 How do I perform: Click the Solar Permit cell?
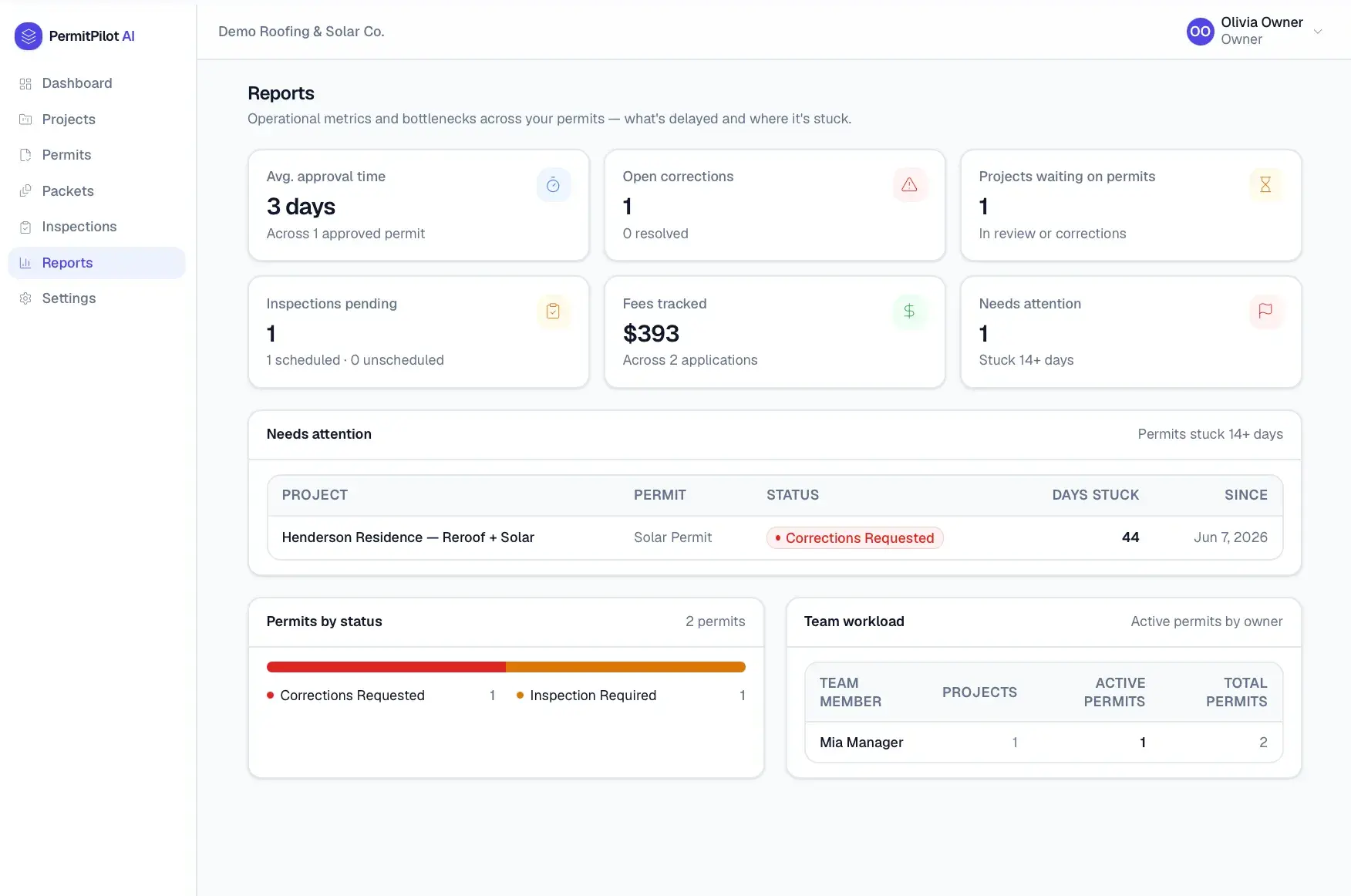tap(672, 537)
